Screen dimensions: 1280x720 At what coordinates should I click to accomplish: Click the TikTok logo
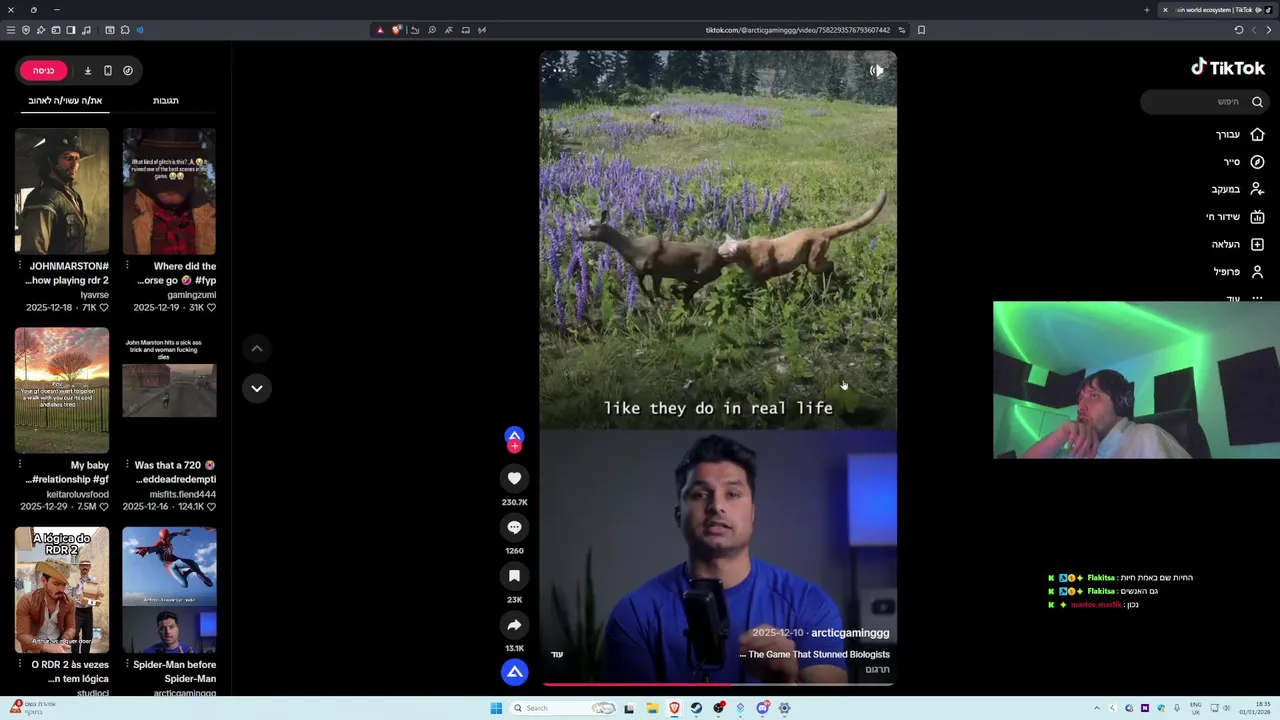point(1228,68)
